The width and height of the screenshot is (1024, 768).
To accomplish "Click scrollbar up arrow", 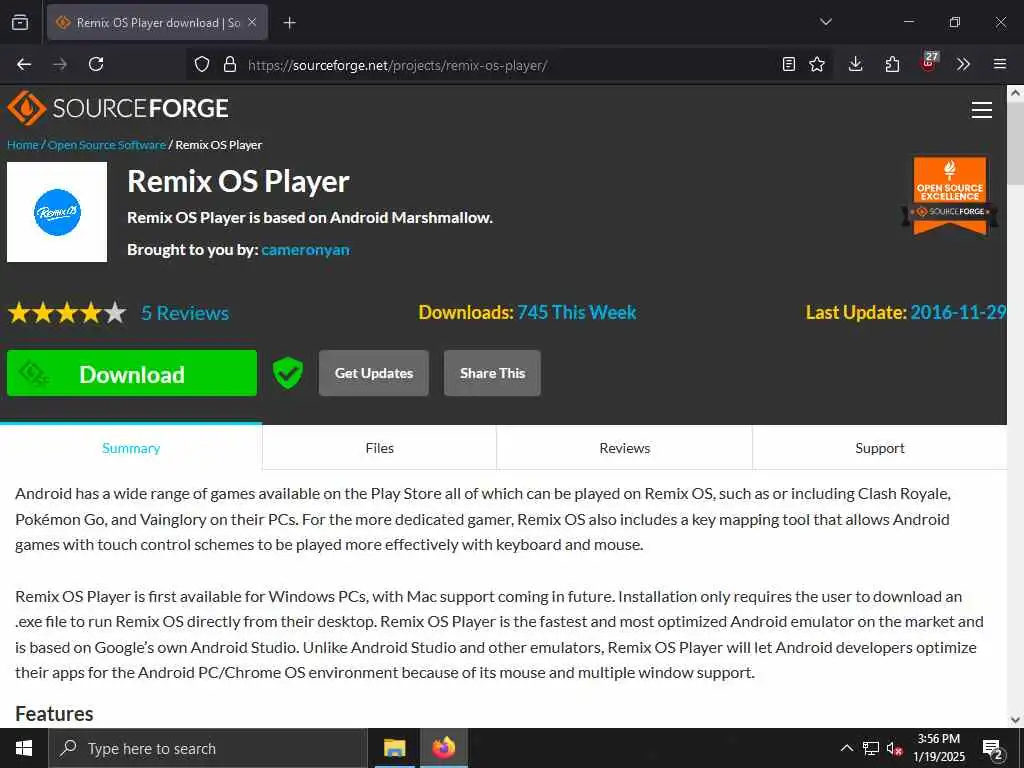I will (x=1016, y=93).
